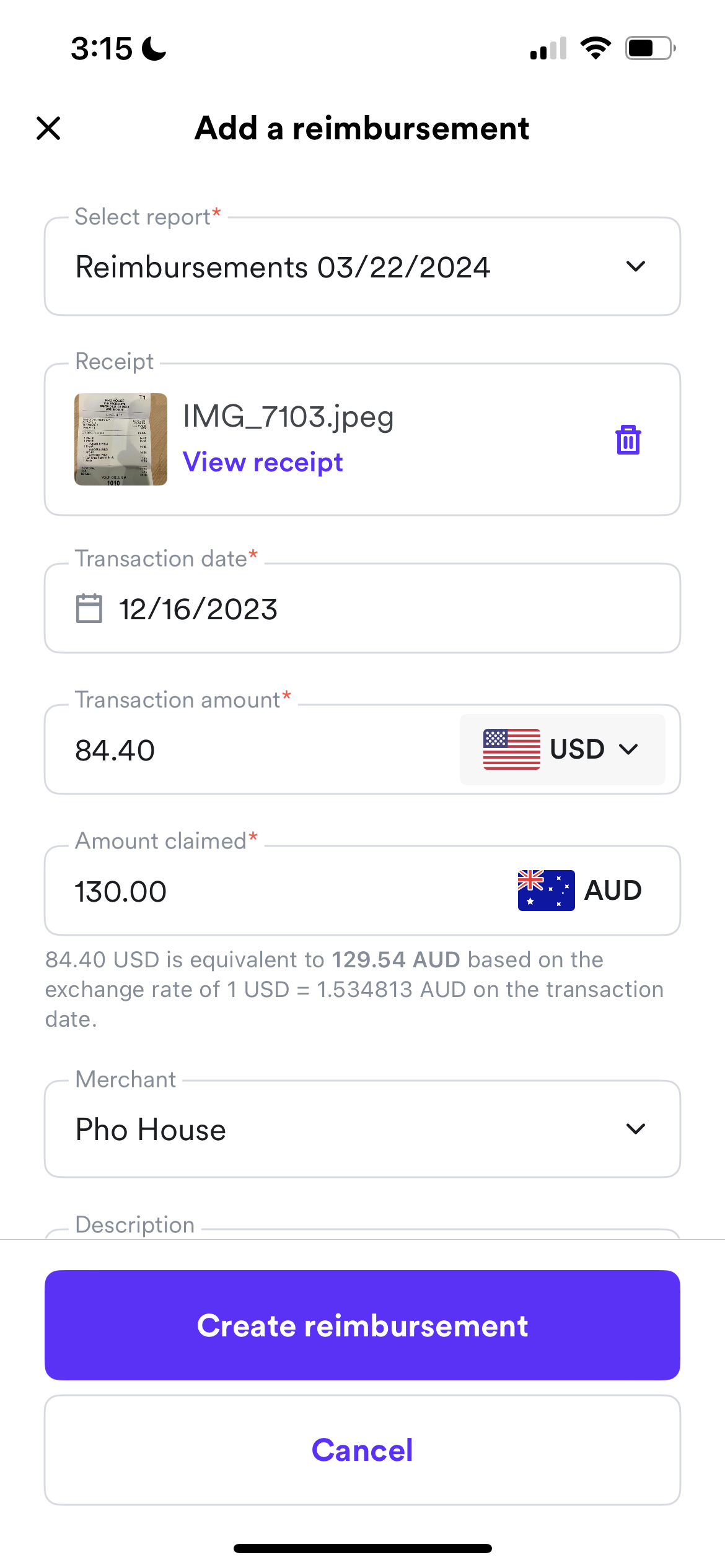
Task: Tap the Wi-Fi status icon
Action: (x=595, y=48)
